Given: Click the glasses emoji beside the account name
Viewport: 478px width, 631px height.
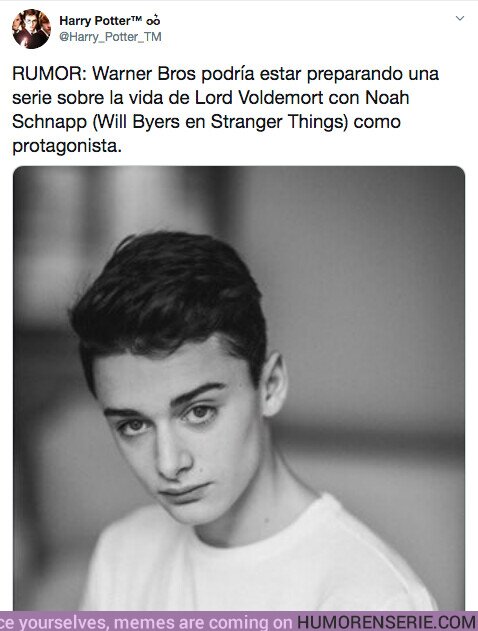Looking at the screenshot, I should 153,21.
